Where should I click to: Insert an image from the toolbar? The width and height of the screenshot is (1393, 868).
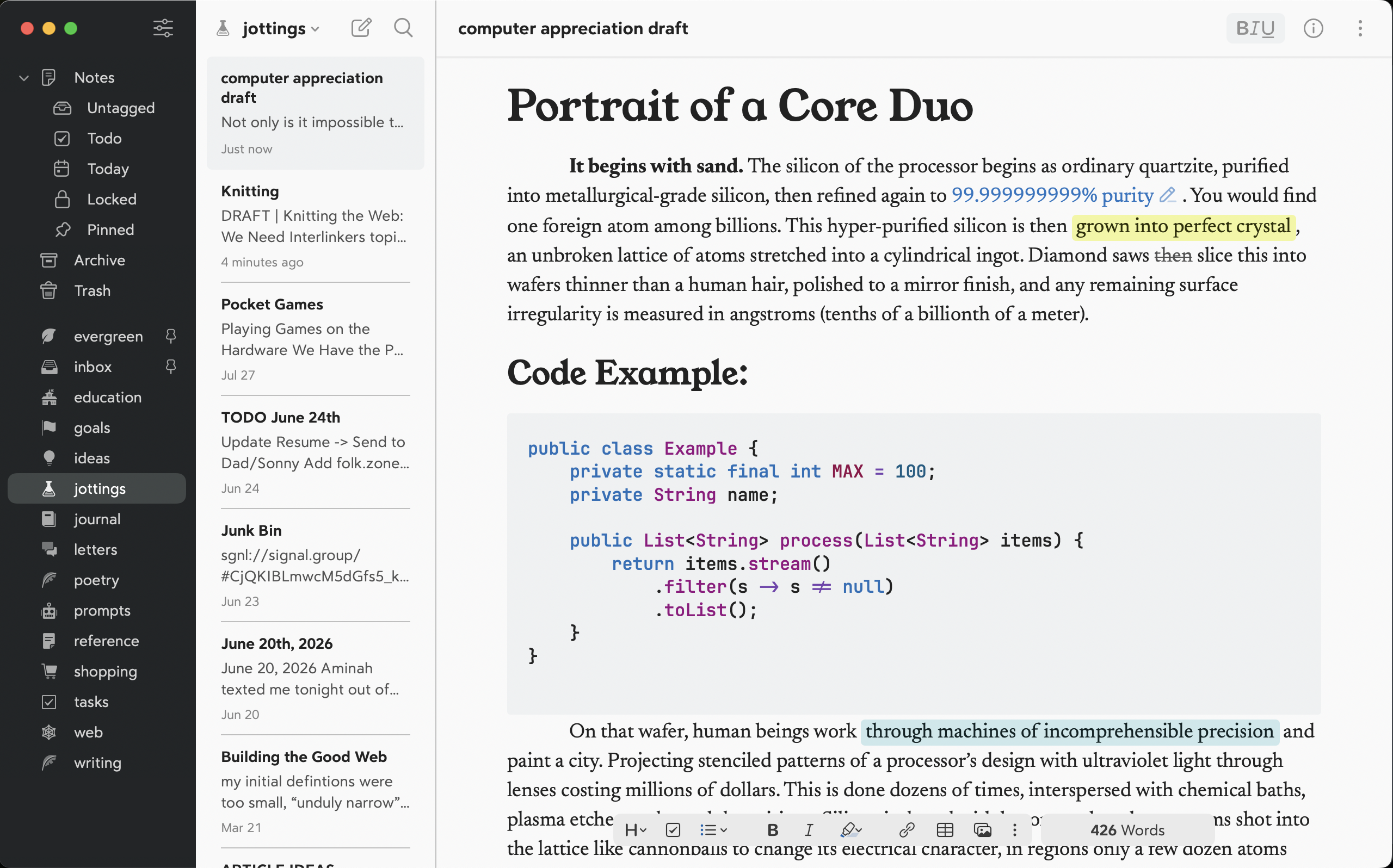pos(983,829)
